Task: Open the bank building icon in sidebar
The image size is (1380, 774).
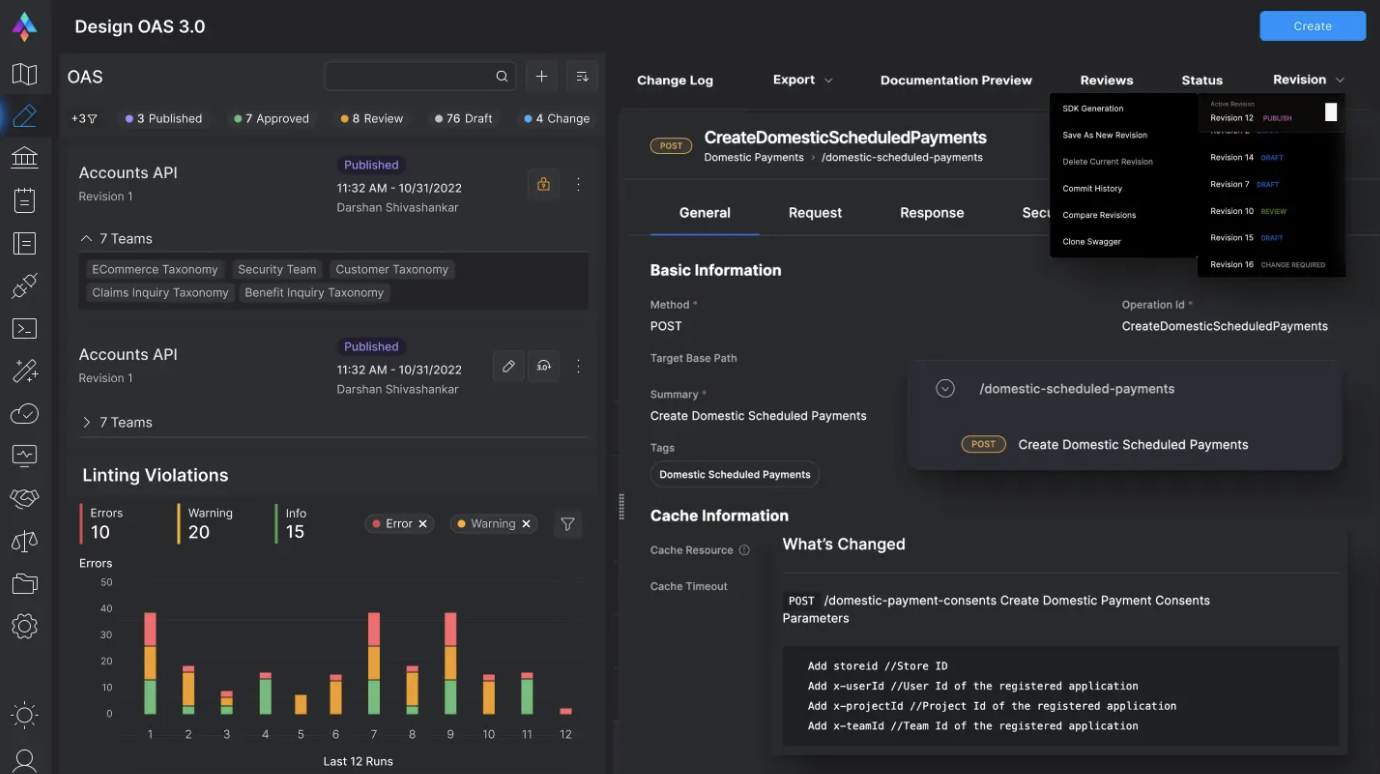Action: click(25, 158)
